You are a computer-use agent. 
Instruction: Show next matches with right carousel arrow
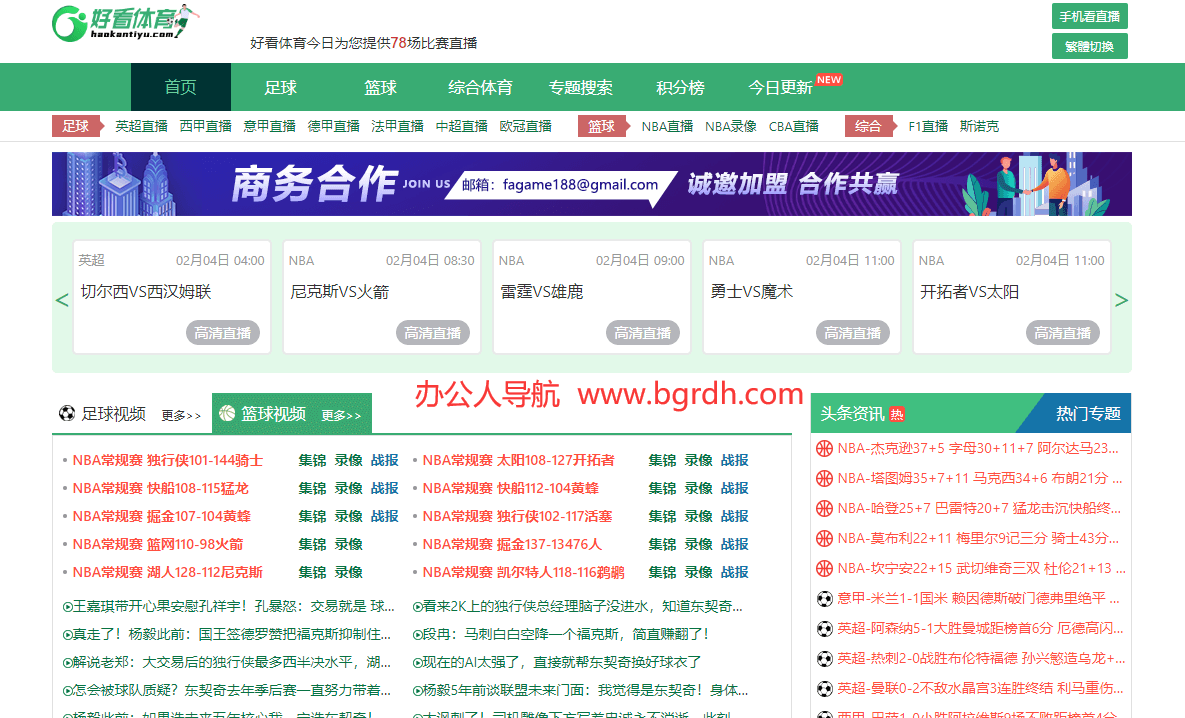tap(1122, 300)
